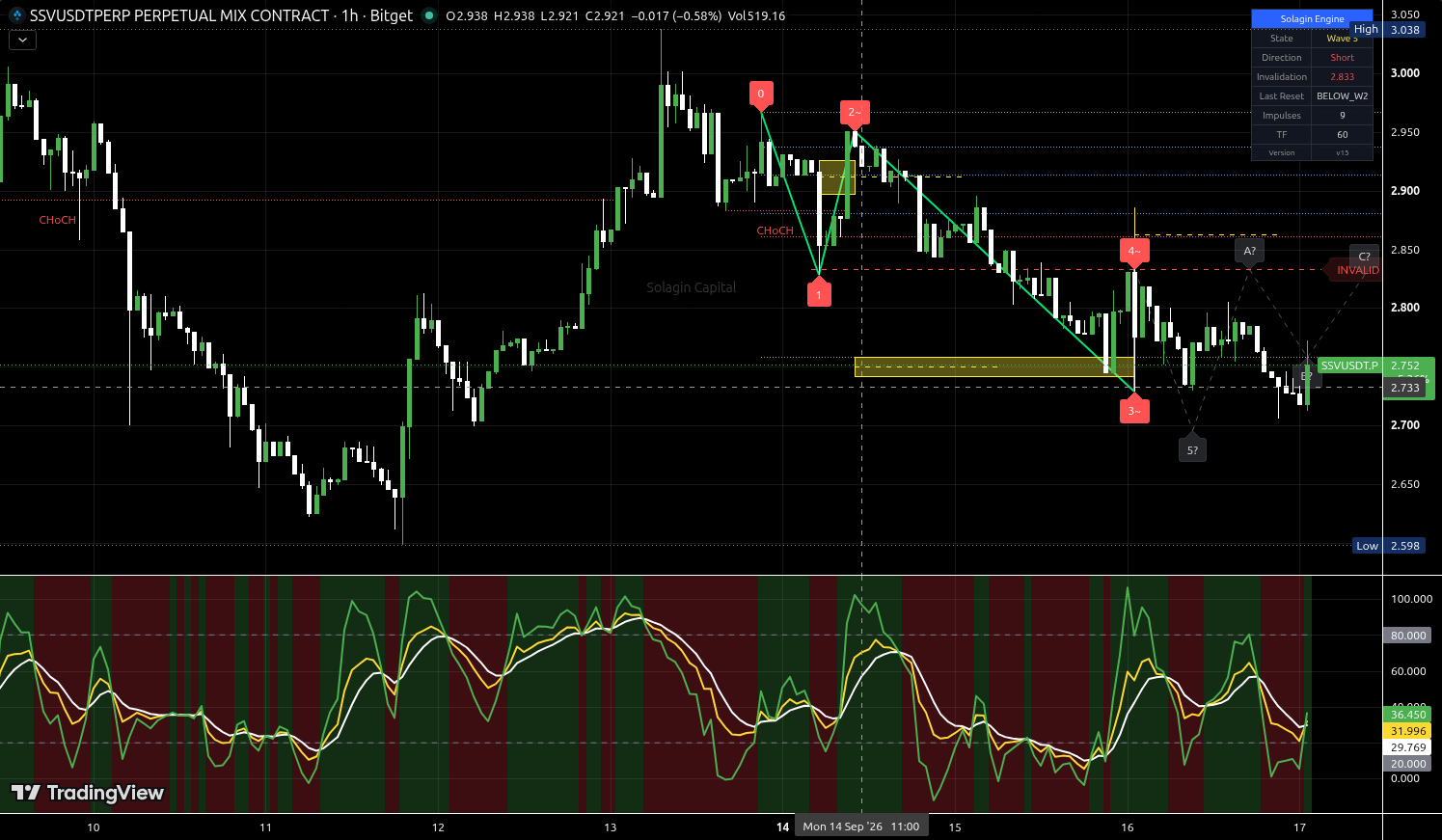Click the yellow 31.996 oscillator value label
Screen dimensions: 1442x840
pyautogui.click(x=1407, y=731)
